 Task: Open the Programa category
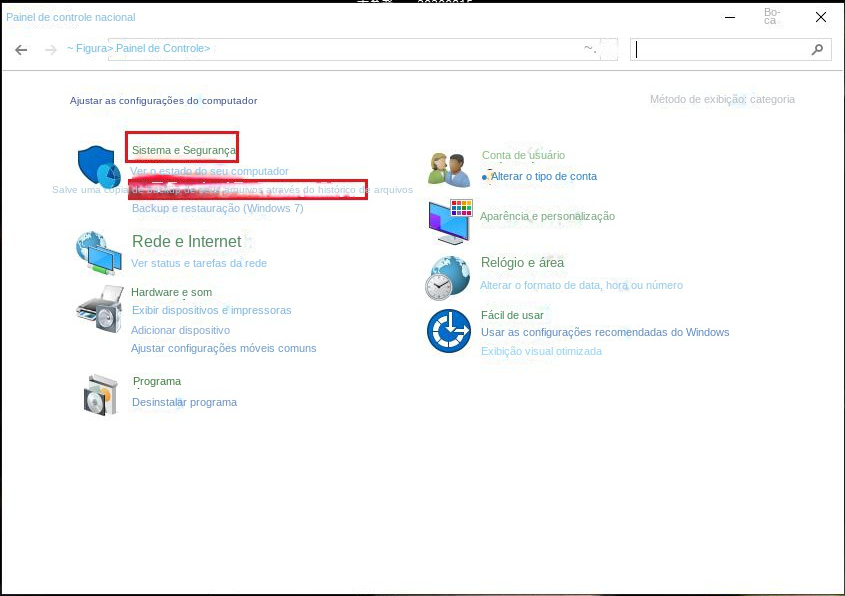(x=157, y=382)
